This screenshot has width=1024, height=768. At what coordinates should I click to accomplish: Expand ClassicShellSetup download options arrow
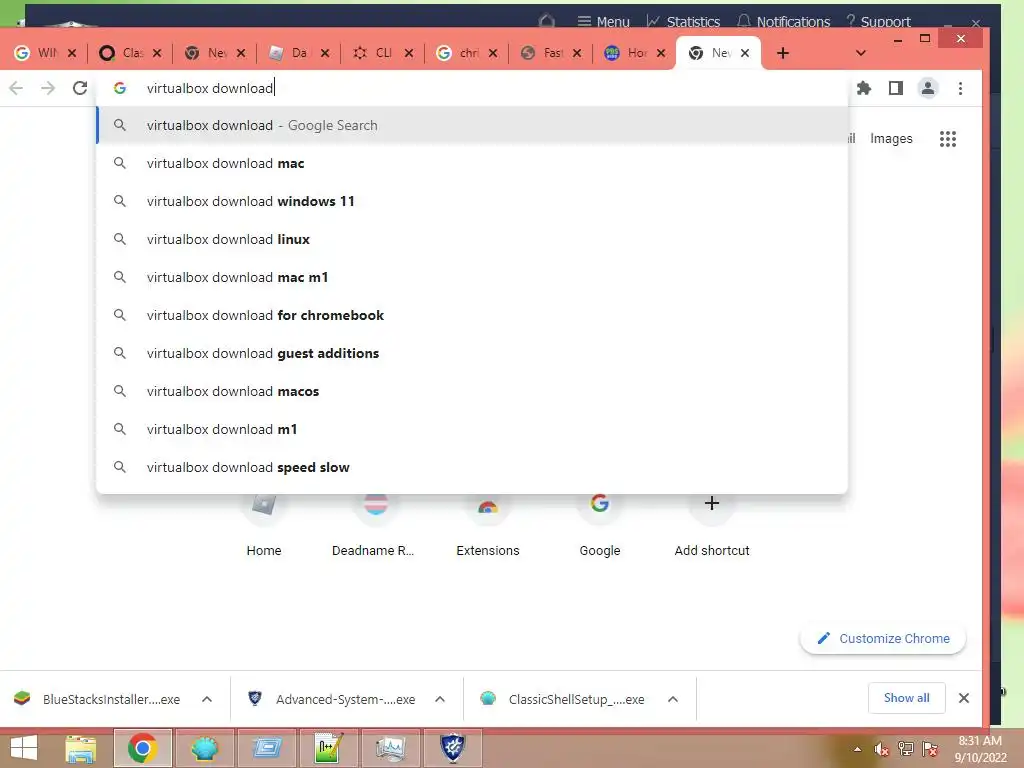pyautogui.click(x=673, y=699)
